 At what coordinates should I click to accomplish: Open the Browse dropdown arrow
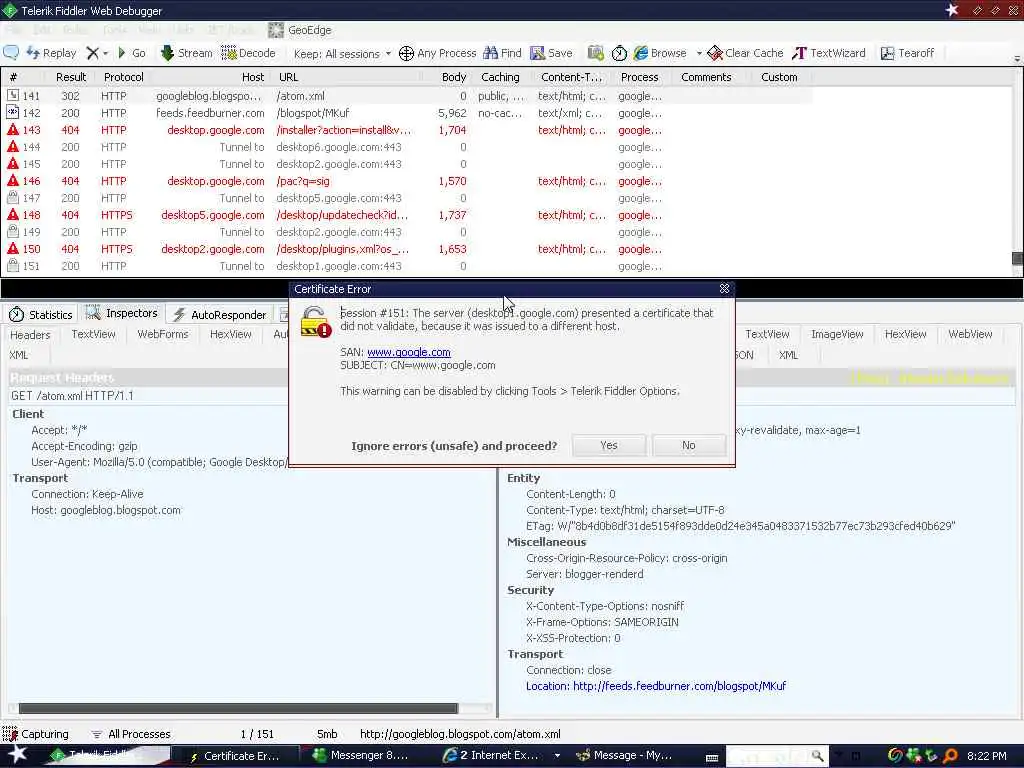tap(698, 53)
